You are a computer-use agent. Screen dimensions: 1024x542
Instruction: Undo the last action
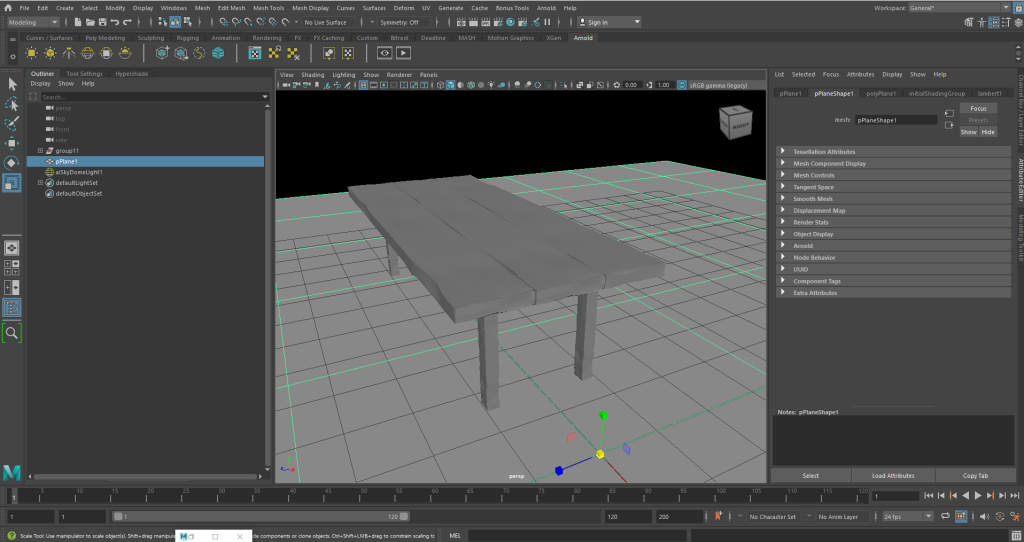coord(115,22)
